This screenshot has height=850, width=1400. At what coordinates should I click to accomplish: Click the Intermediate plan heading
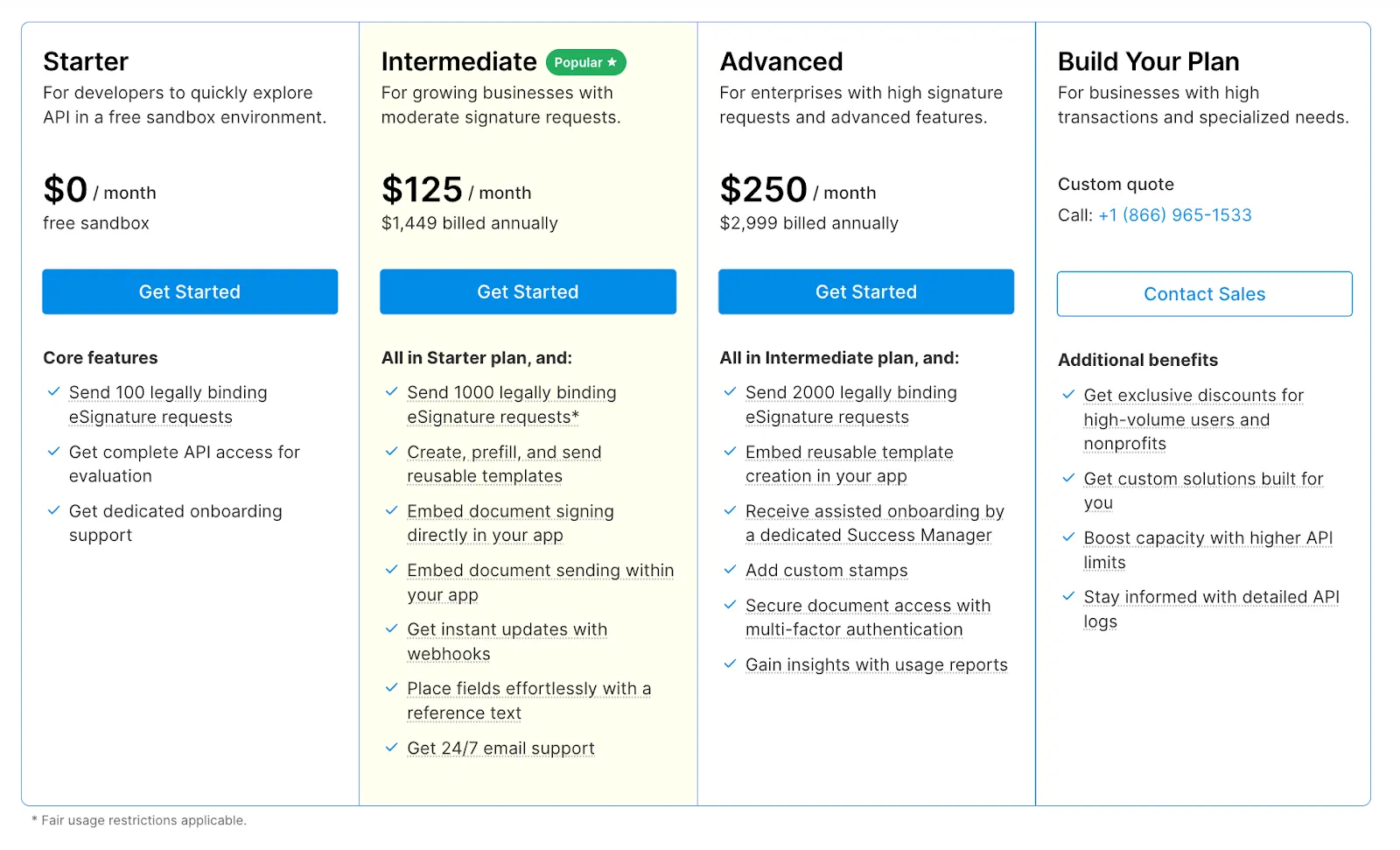point(458,62)
